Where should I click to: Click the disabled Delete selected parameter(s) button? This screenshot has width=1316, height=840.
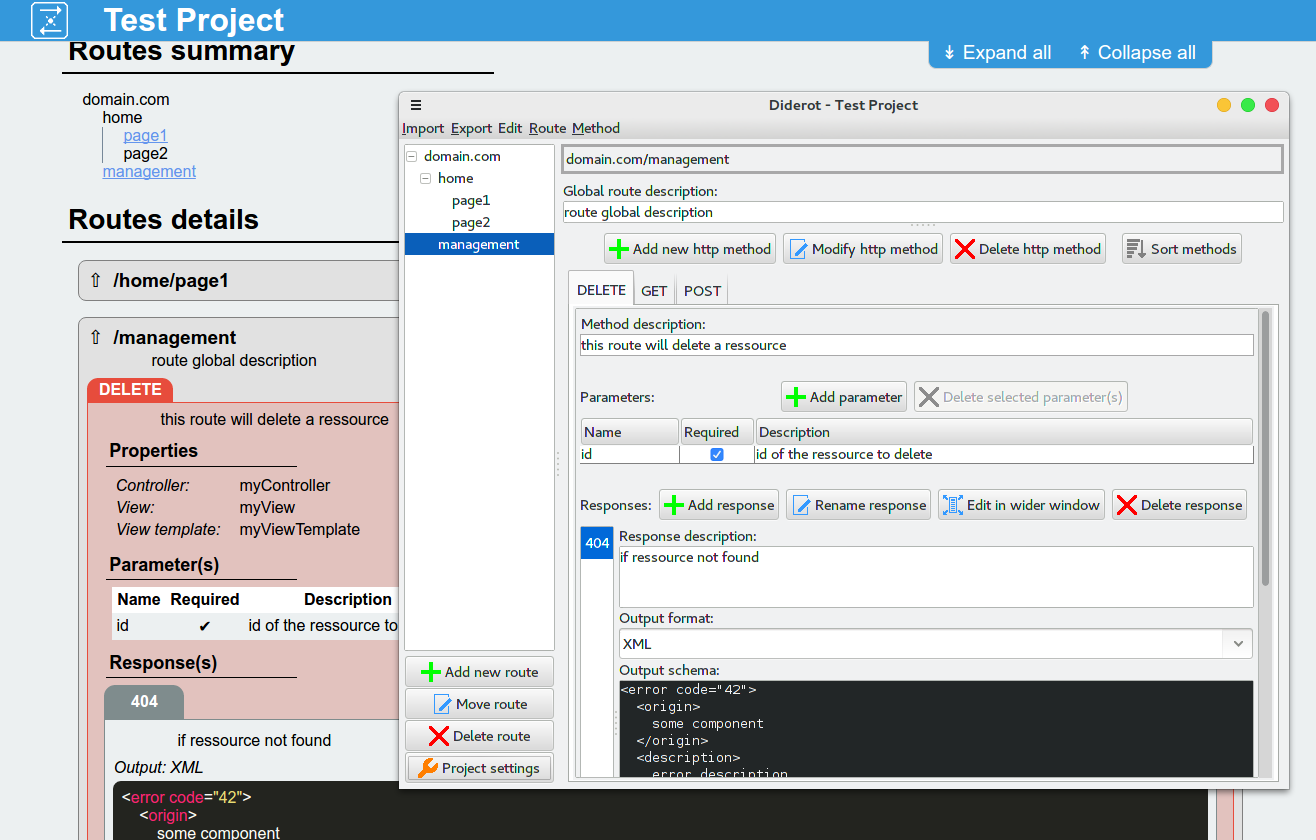(x=1021, y=397)
